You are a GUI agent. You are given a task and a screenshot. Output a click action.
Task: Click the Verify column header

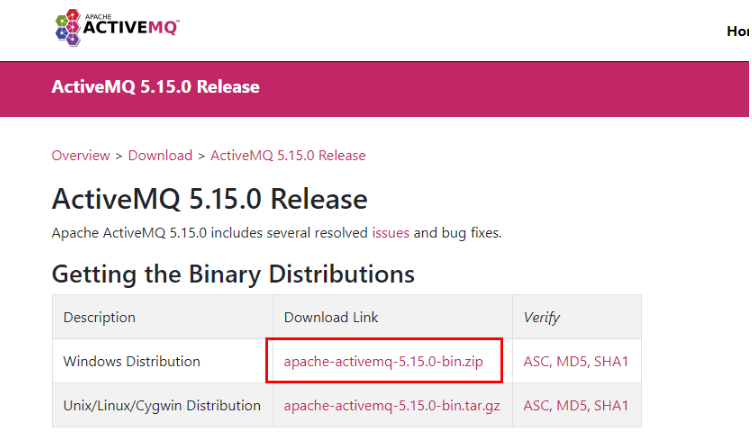pyautogui.click(x=541, y=317)
